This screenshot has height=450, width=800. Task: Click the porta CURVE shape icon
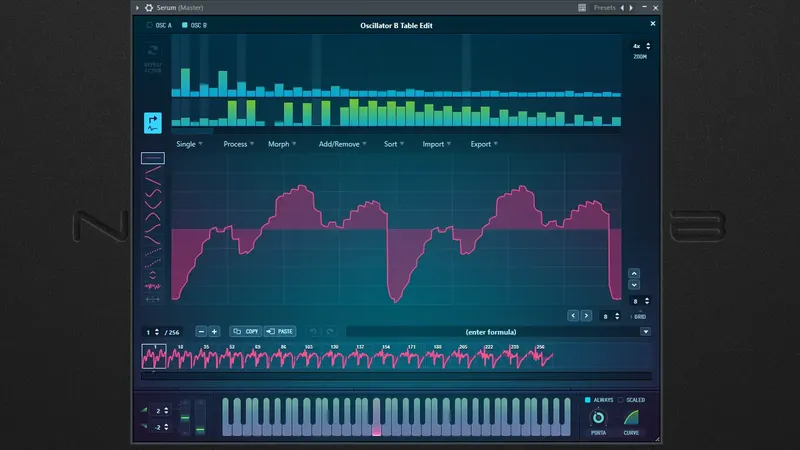(631, 418)
